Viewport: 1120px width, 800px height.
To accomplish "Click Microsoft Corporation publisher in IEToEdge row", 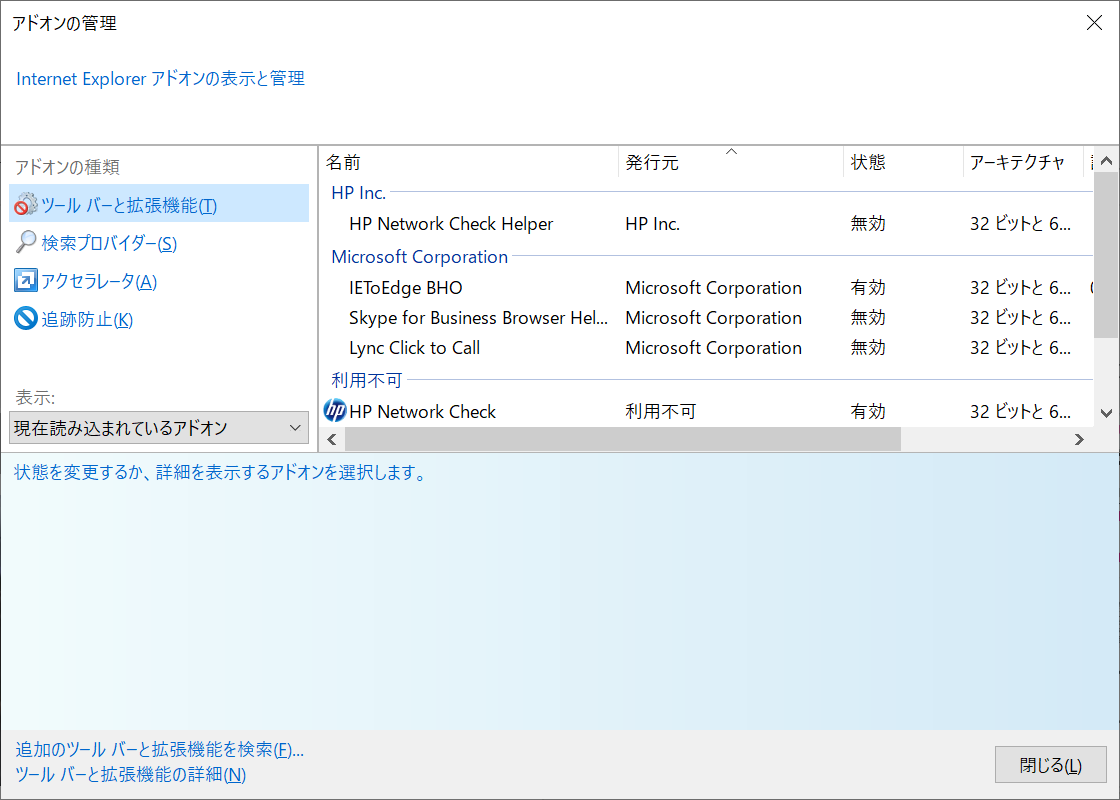I will pos(714,288).
